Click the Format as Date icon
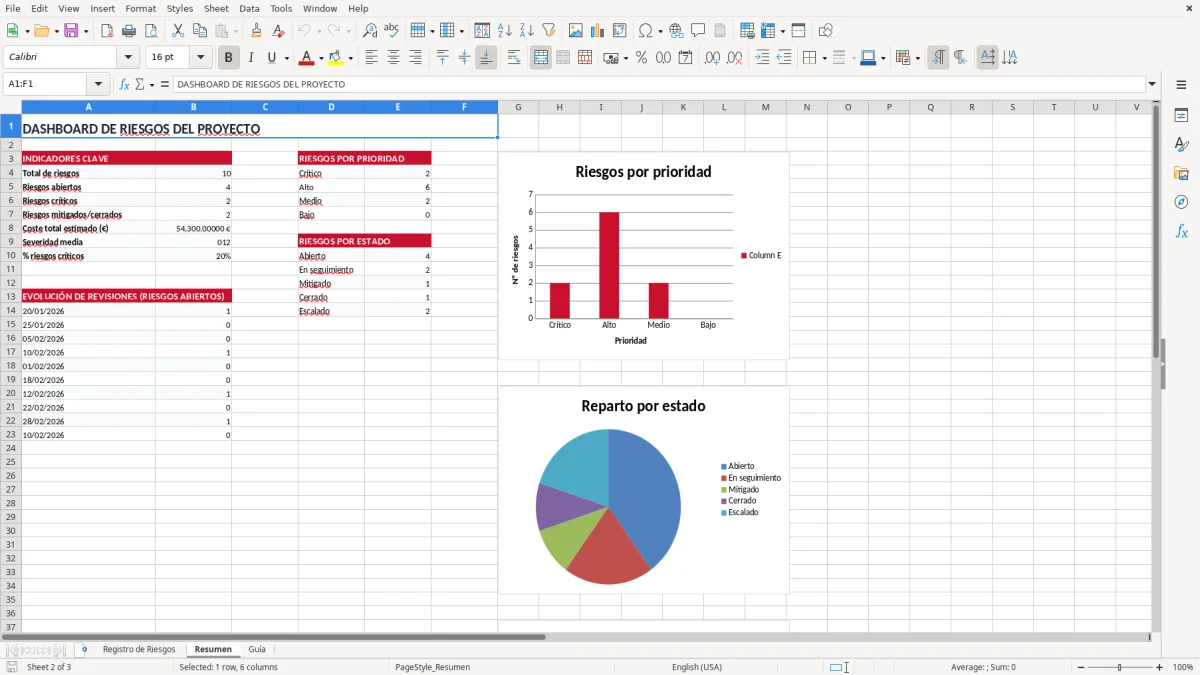Viewport: 1200px width, 675px height. pos(685,58)
